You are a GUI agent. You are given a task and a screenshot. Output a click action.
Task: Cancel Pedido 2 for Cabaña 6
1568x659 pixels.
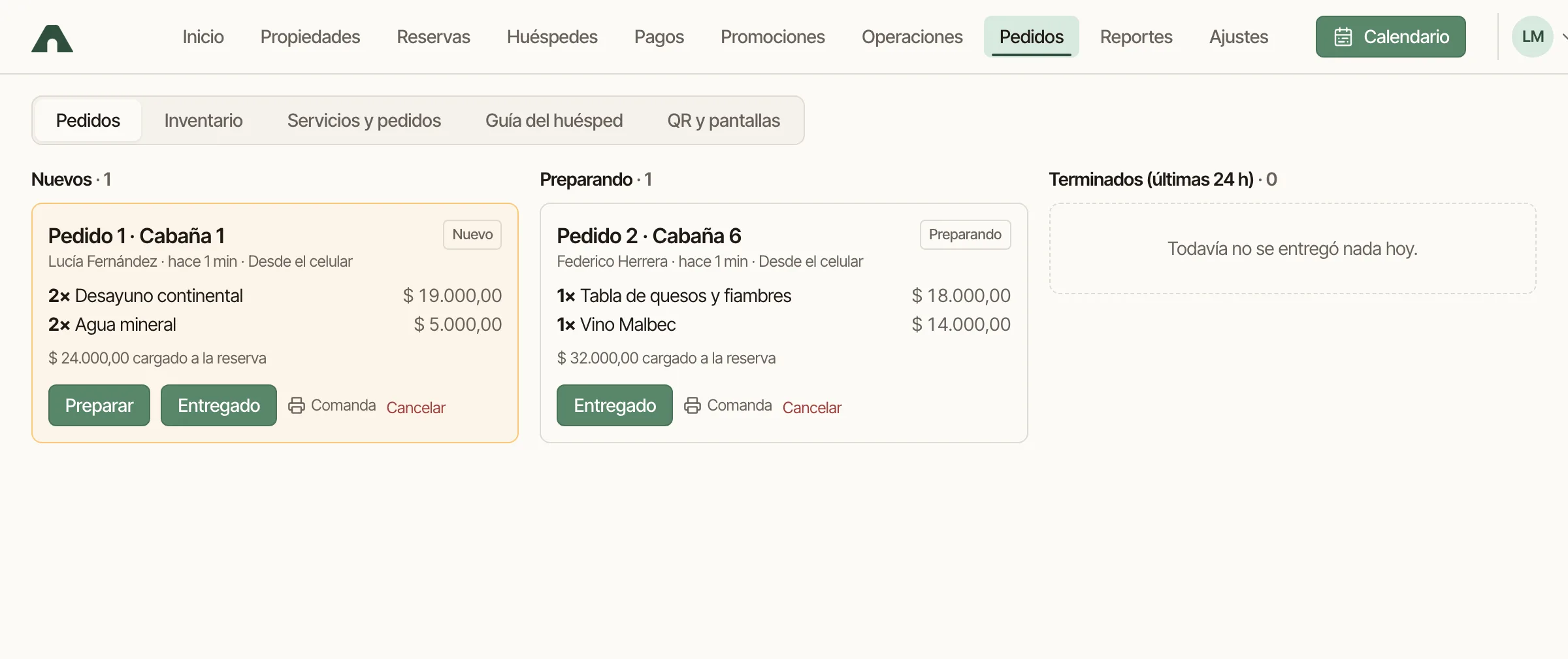pyautogui.click(x=812, y=407)
